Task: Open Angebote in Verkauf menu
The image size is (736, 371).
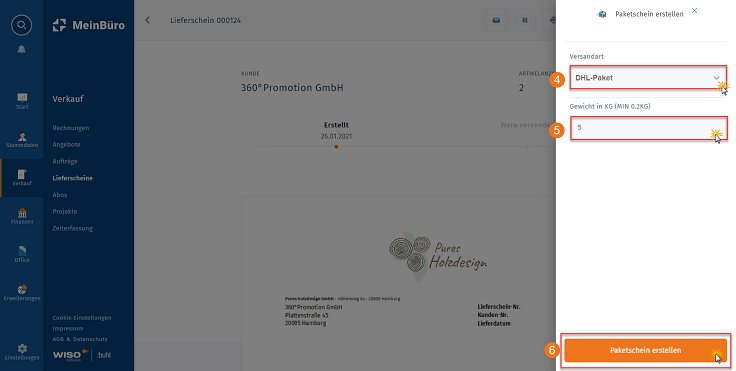Action: point(67,145)
